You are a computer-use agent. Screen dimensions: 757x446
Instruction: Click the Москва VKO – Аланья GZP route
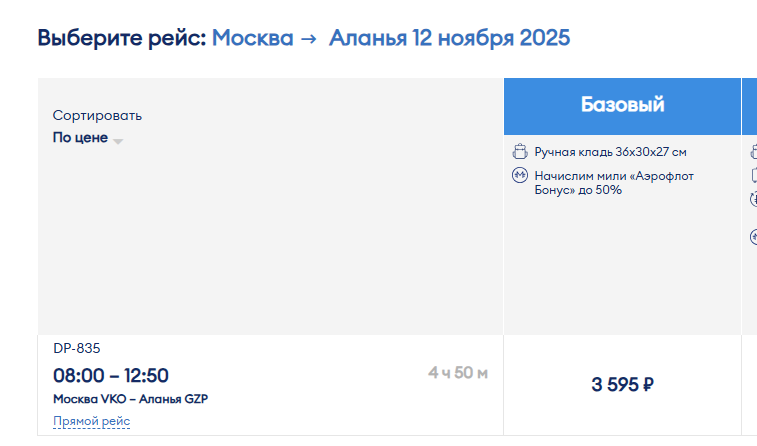click(x=130, y=399)
